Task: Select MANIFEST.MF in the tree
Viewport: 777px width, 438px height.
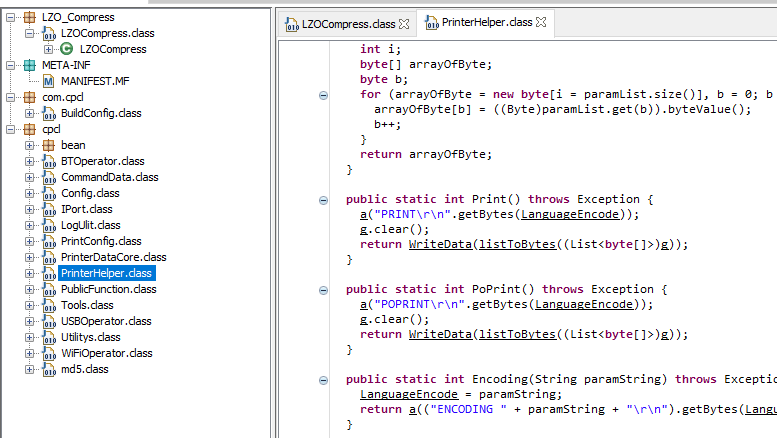Action: click(x=95, y=81)
